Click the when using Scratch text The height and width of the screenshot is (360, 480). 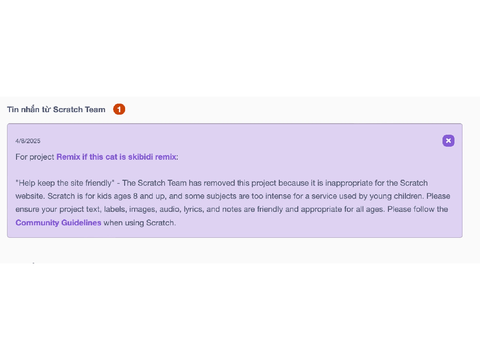pos(140,223)
